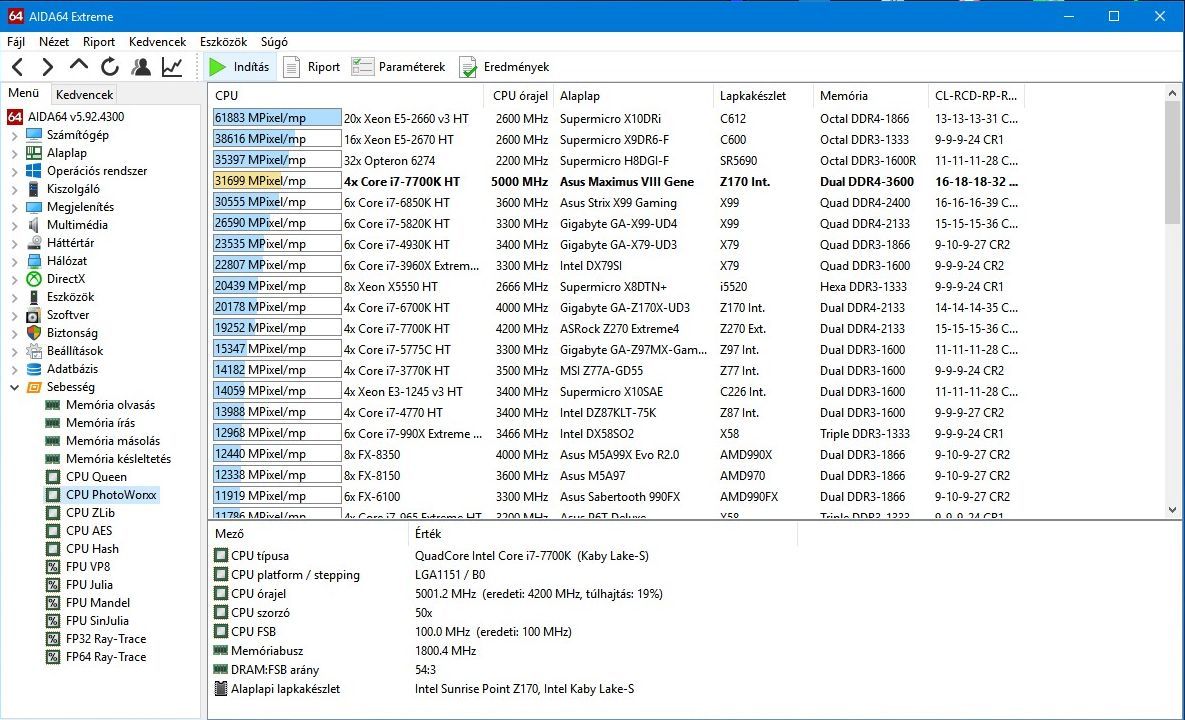
Task: Open the CPU Hash benchmark
Action: [x=92, y=549]
